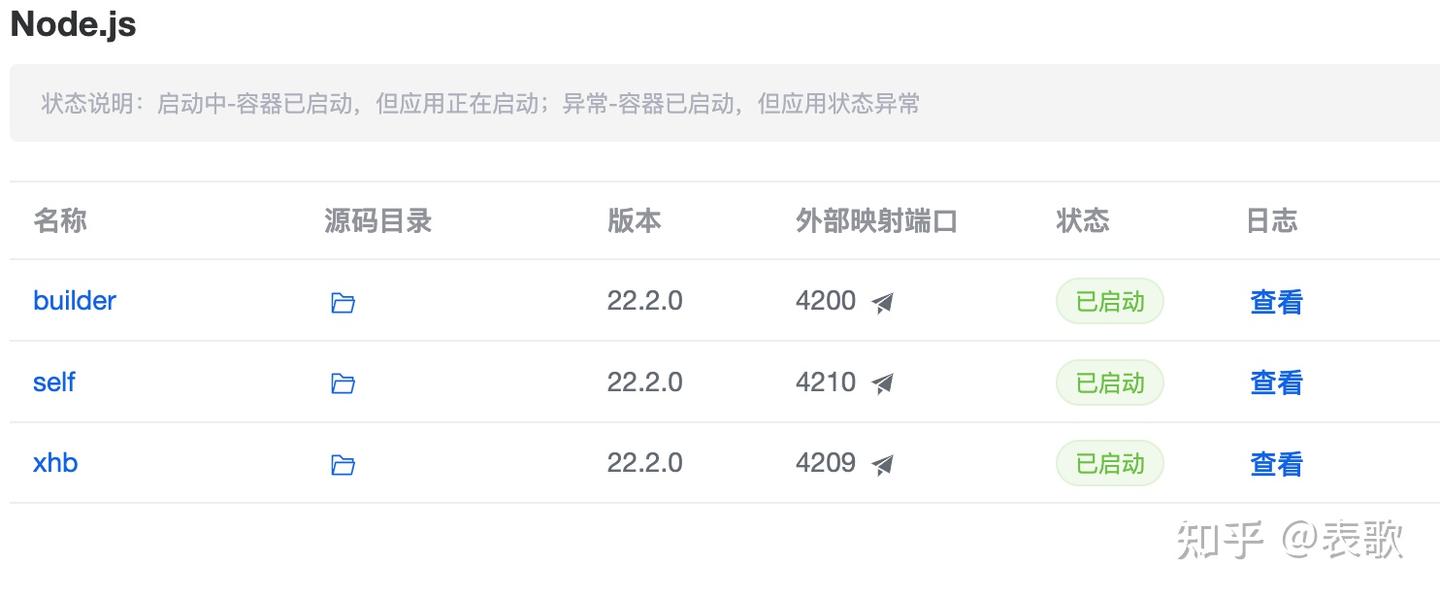Open the xhb app link
1440x598 pixels.
55,463
